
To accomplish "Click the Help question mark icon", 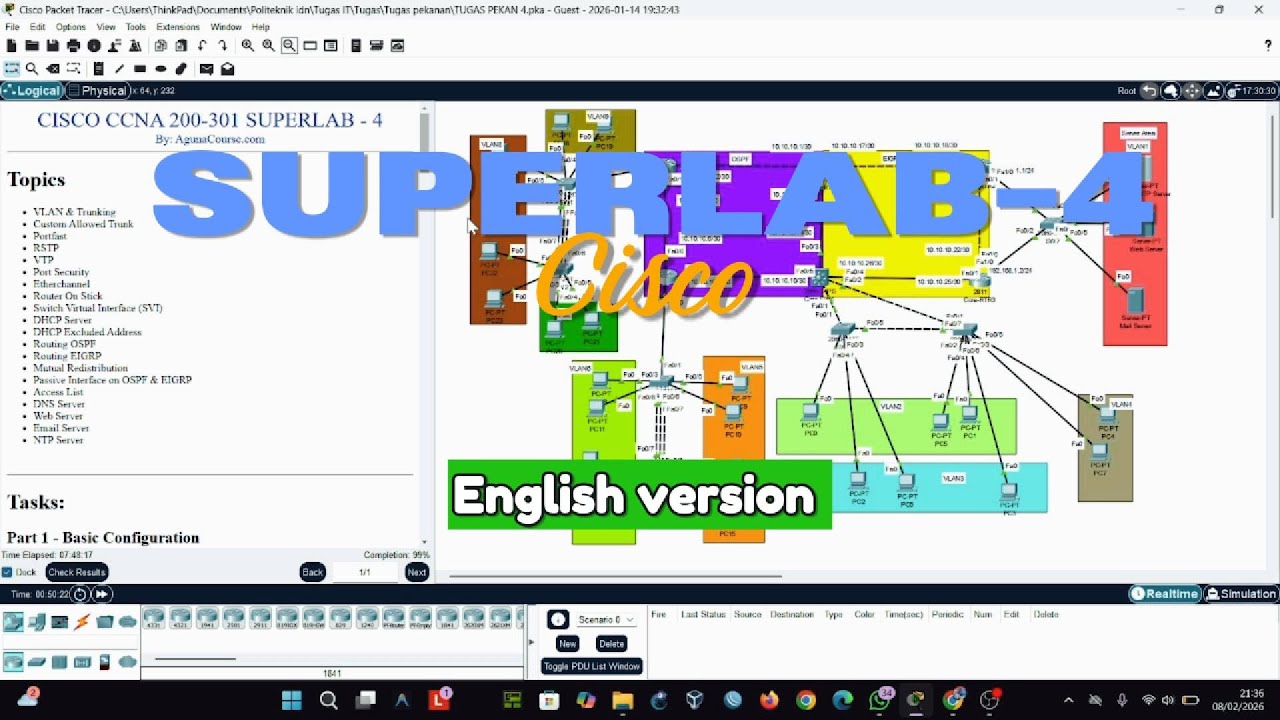I will tap(1268, 46).
